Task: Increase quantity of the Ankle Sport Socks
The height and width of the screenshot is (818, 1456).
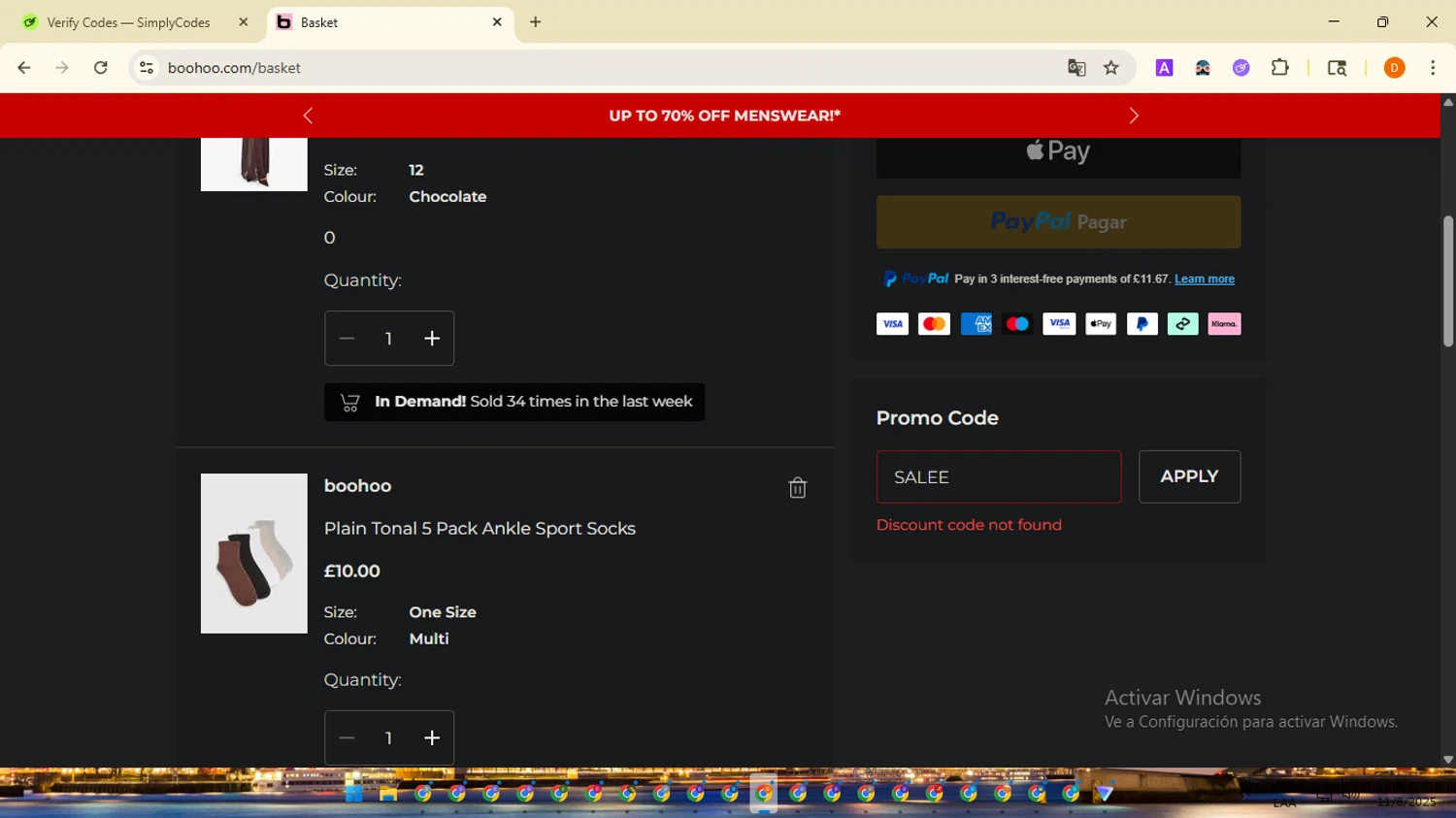Action: (432, 738)
